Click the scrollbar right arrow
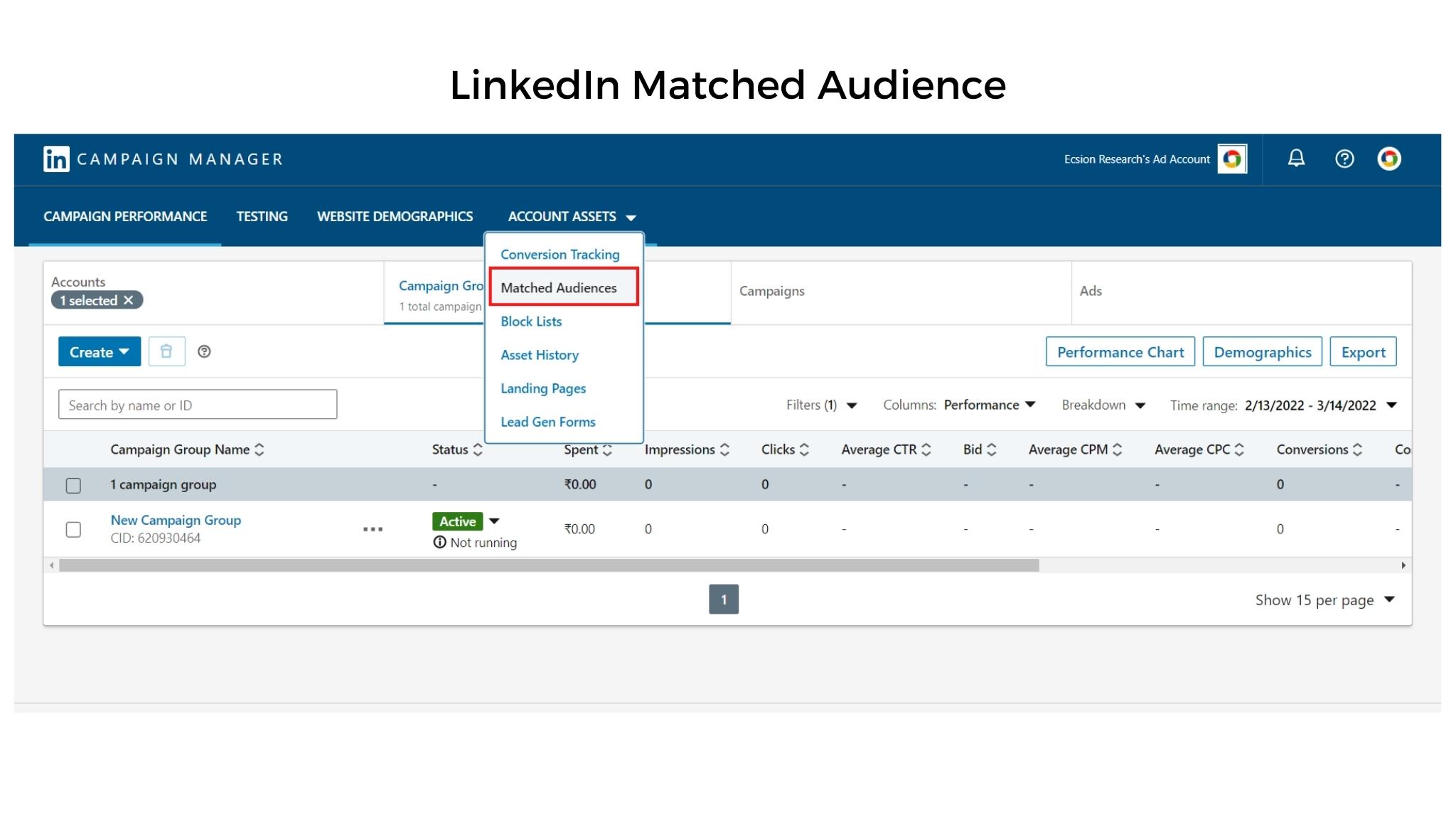The height and width of the screenshot is (825, 1456). [1403, 565]
